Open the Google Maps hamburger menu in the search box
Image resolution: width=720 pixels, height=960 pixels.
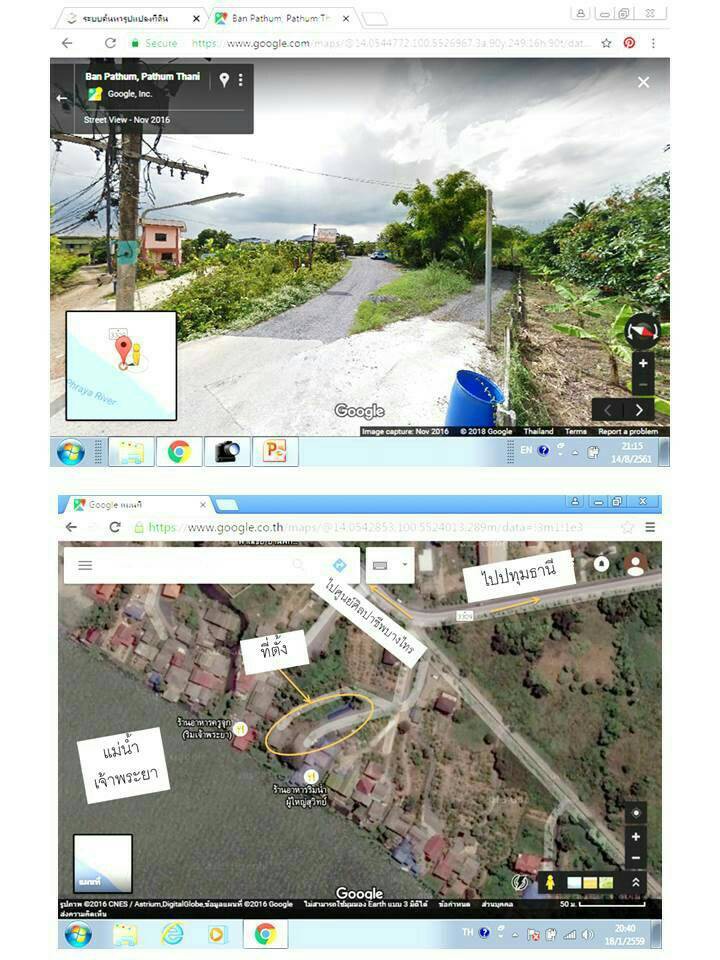click(x=85, y=565)
